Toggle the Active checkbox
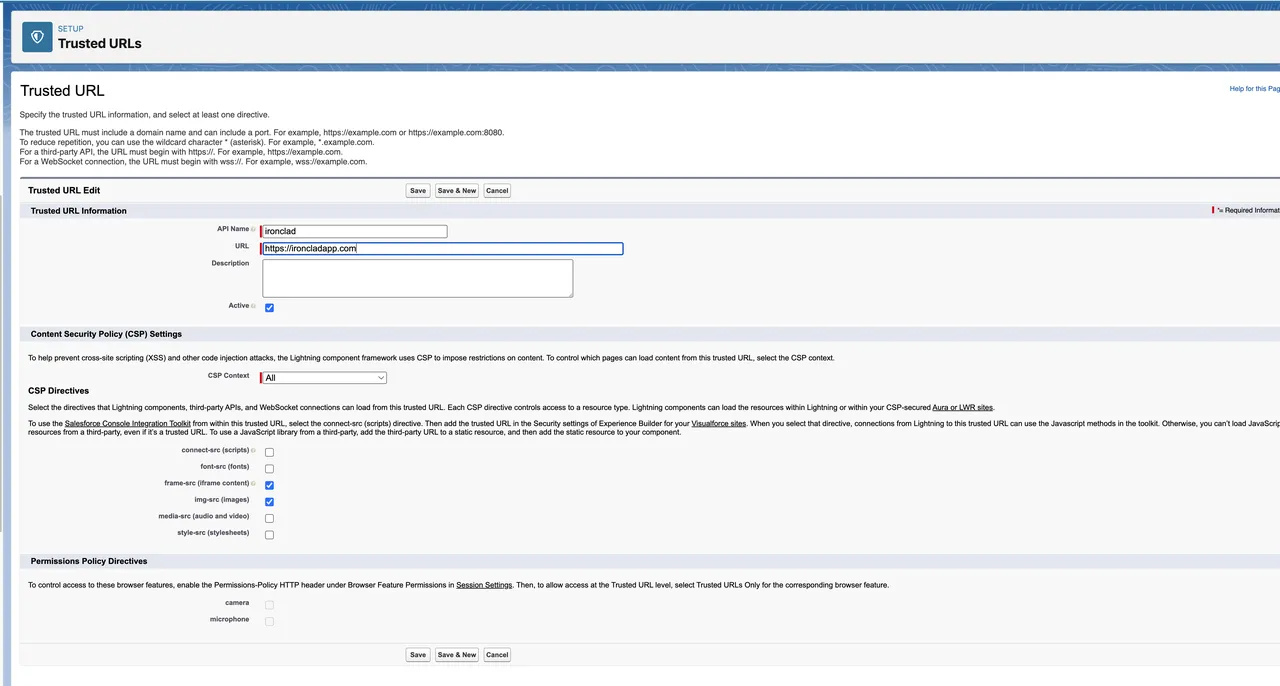This screenshot has width=1280, height=686. [x=269, y=307]
